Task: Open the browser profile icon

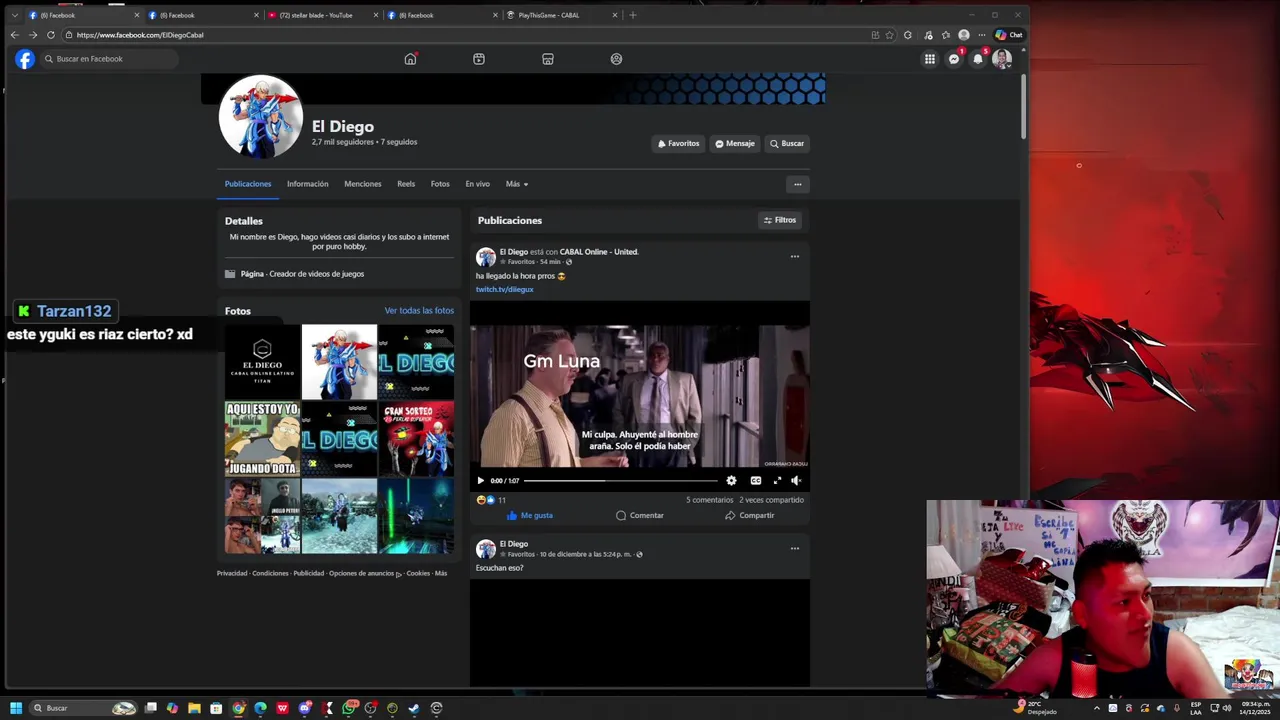Action: [x=963, y=35]
